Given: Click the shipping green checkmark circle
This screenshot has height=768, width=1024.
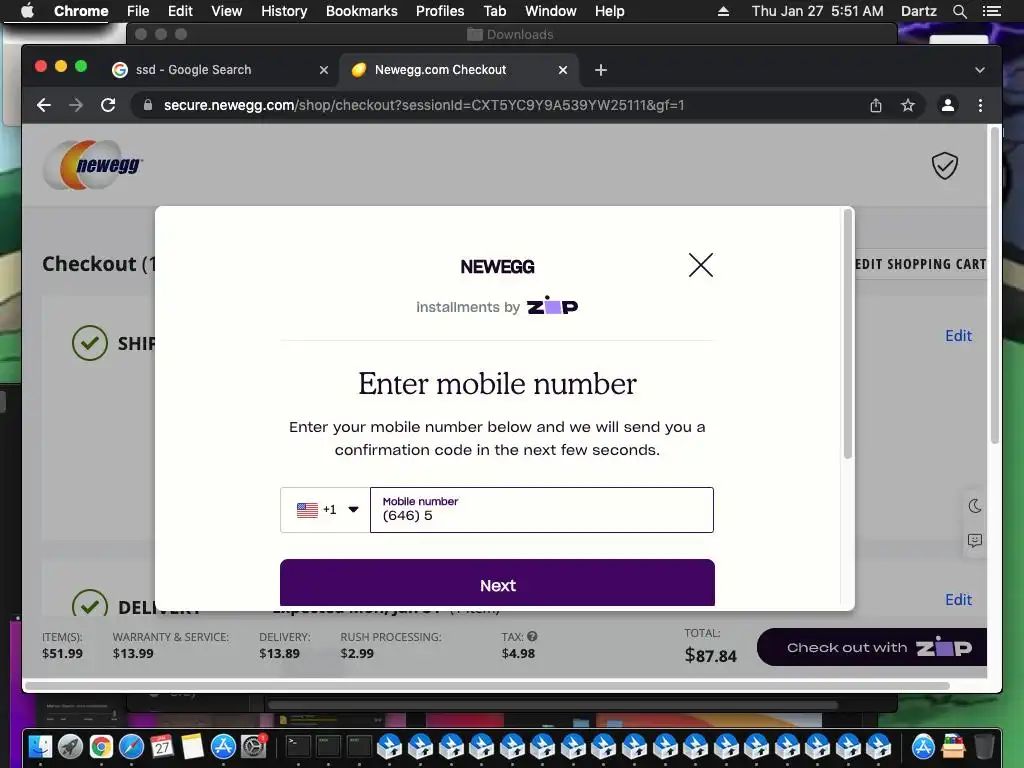Looking at the screenshot, I should [89, 343].
